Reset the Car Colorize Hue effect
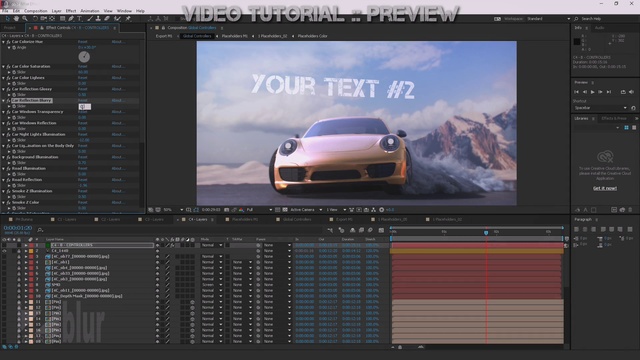This screenshot has width=640, height=360. [x=82, y=42]
